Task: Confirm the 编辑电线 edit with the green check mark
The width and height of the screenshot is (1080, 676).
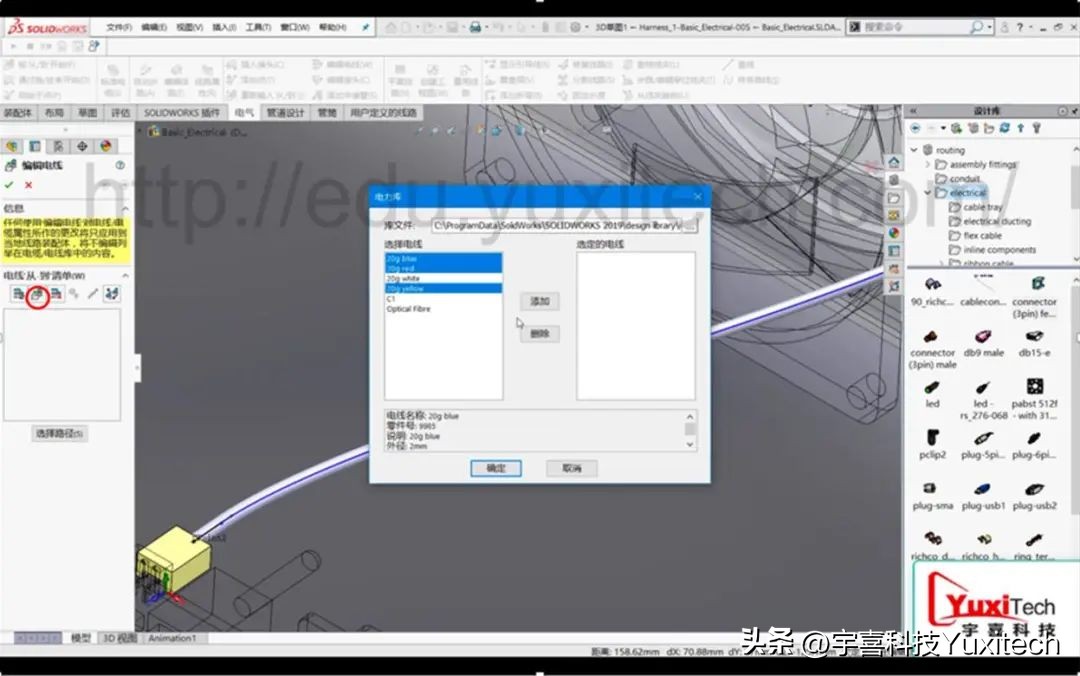Action: coord(10,183)
